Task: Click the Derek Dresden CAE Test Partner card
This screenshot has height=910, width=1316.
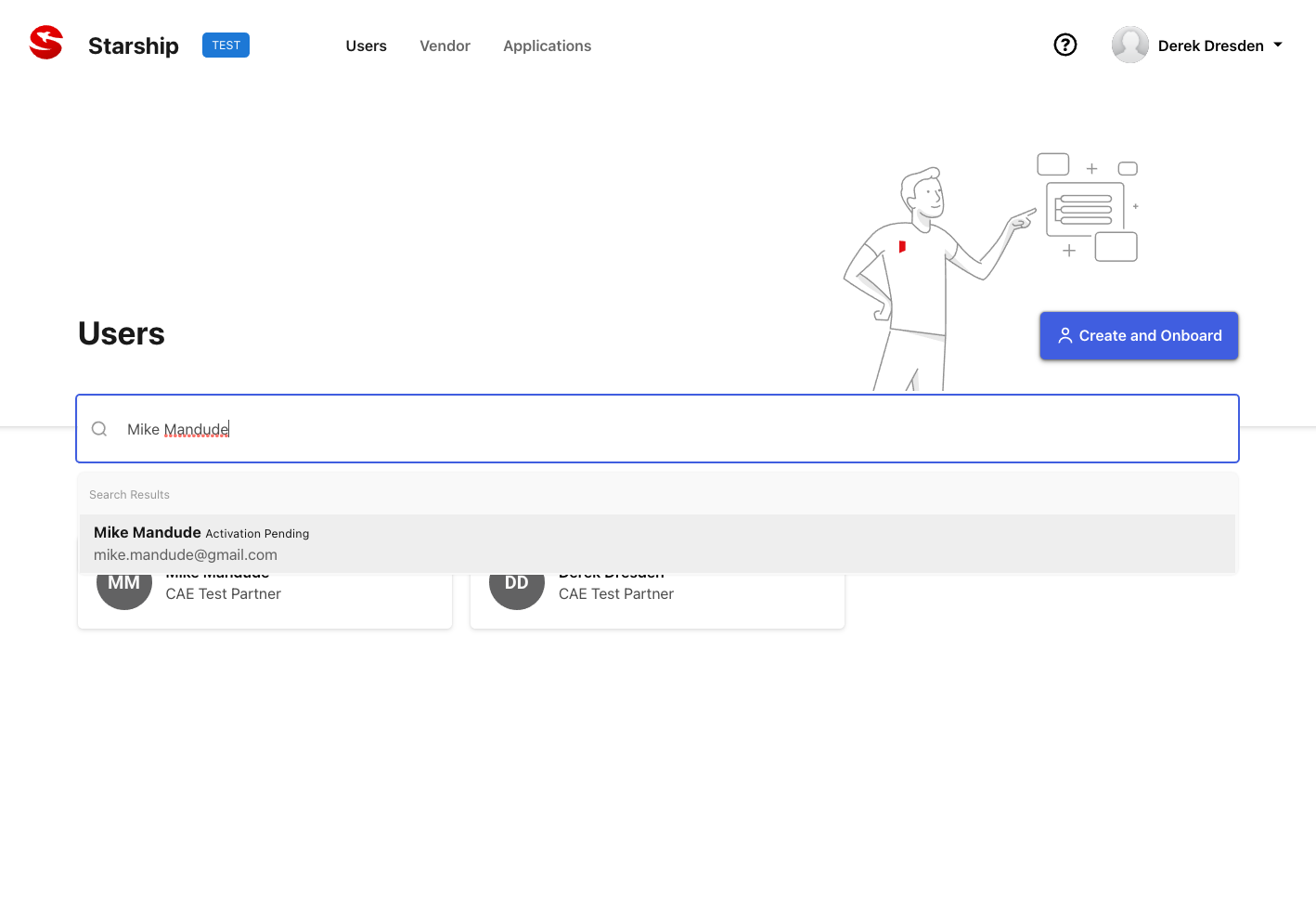Action: [657, 599]
